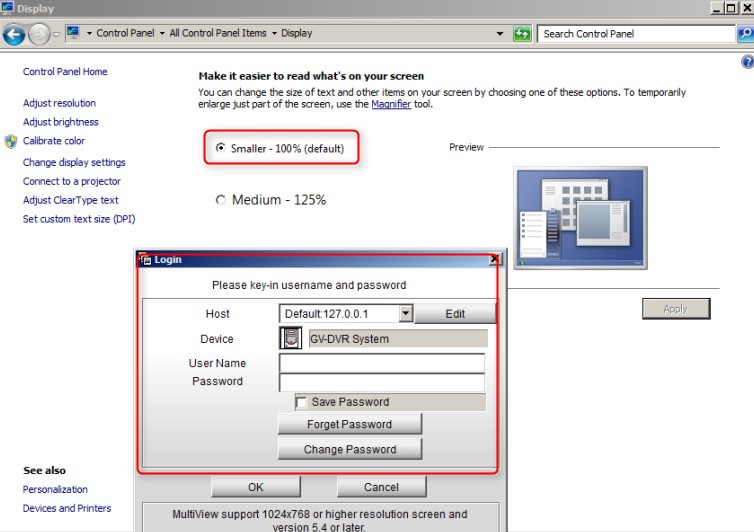This screenshot has height=532, width=754.
Task: Expand Control Panel breadcrumb arrow
Action: coord(89,33)
